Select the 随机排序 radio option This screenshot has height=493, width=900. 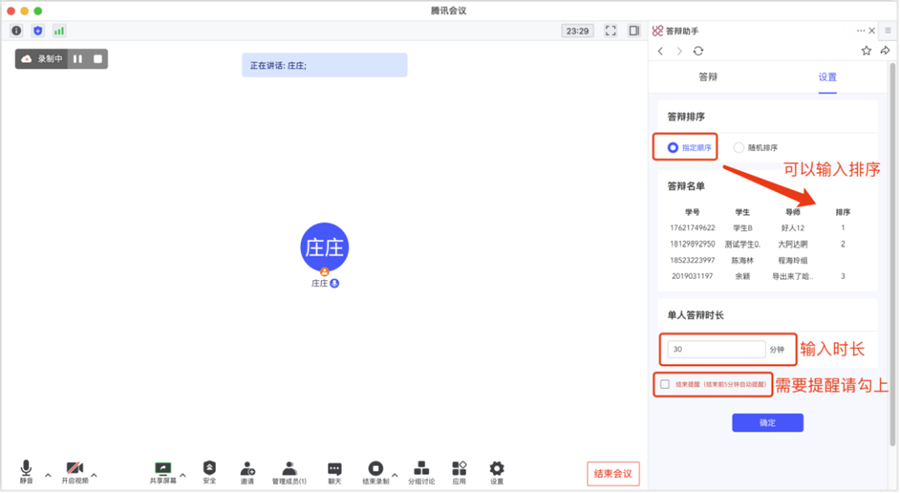(x=739, y=147)
